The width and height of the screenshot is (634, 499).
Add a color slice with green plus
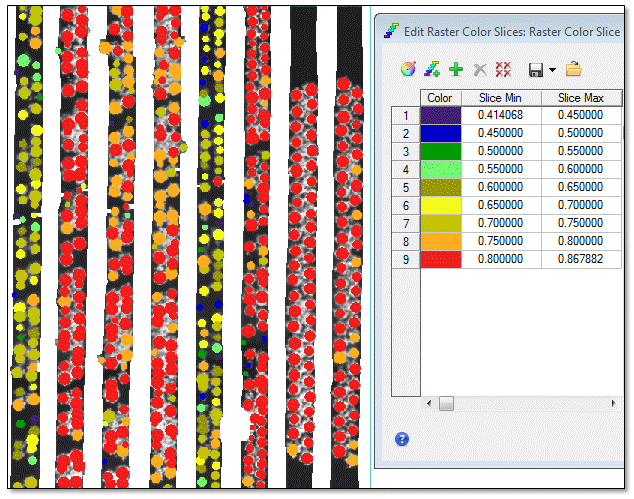(456, 69)
